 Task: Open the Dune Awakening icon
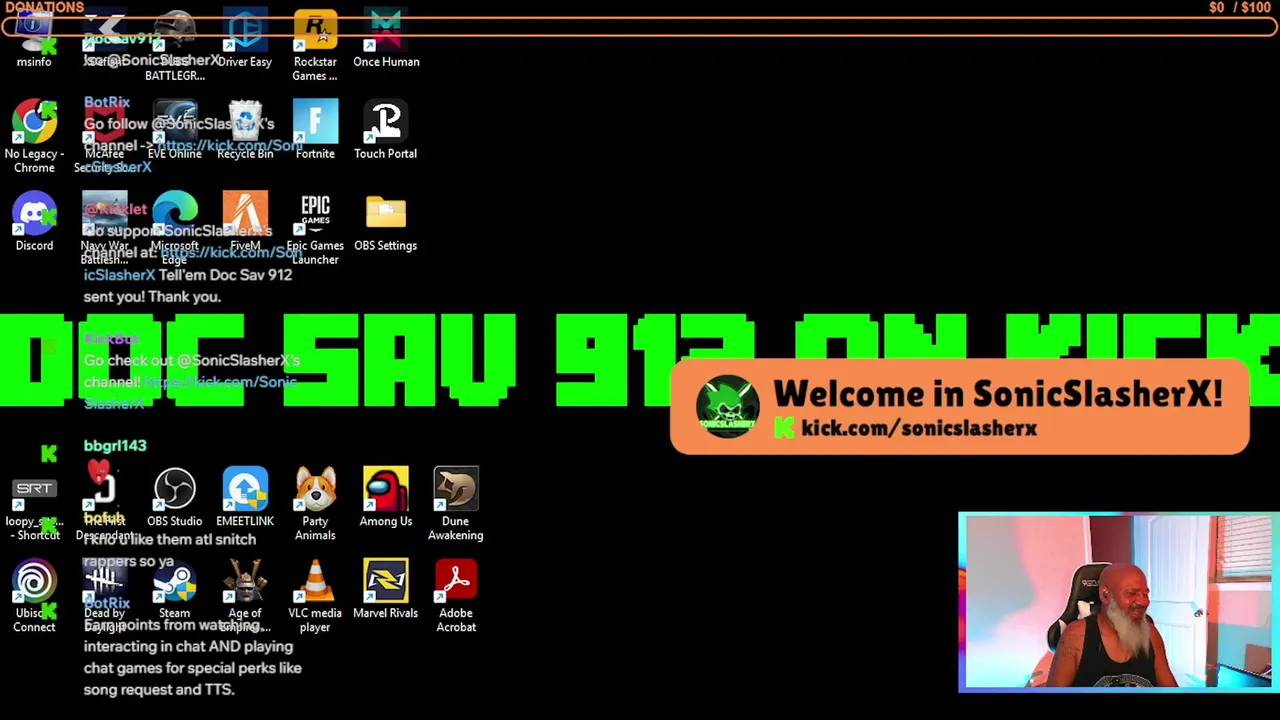tap(455, 505)
